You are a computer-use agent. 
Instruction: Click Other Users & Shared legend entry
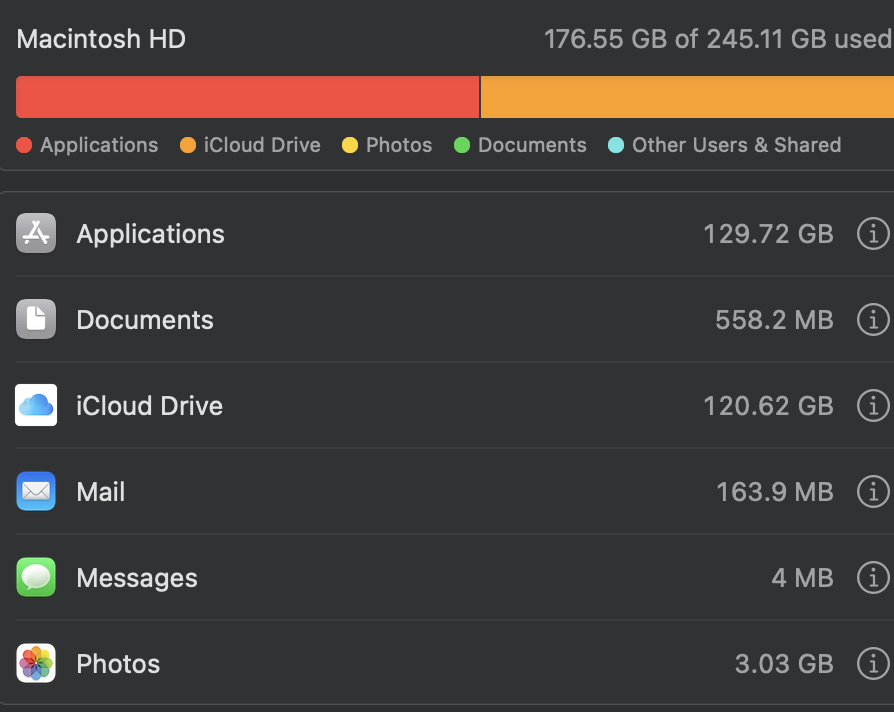[736, 145]
